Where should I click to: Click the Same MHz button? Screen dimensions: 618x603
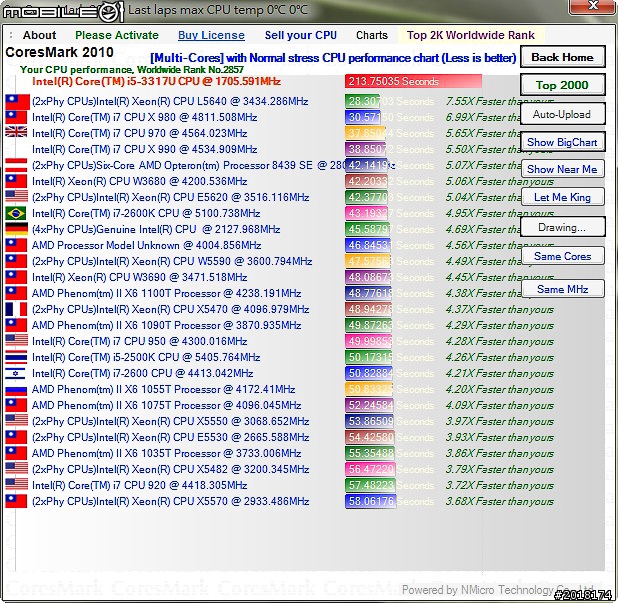coord(562,289)
